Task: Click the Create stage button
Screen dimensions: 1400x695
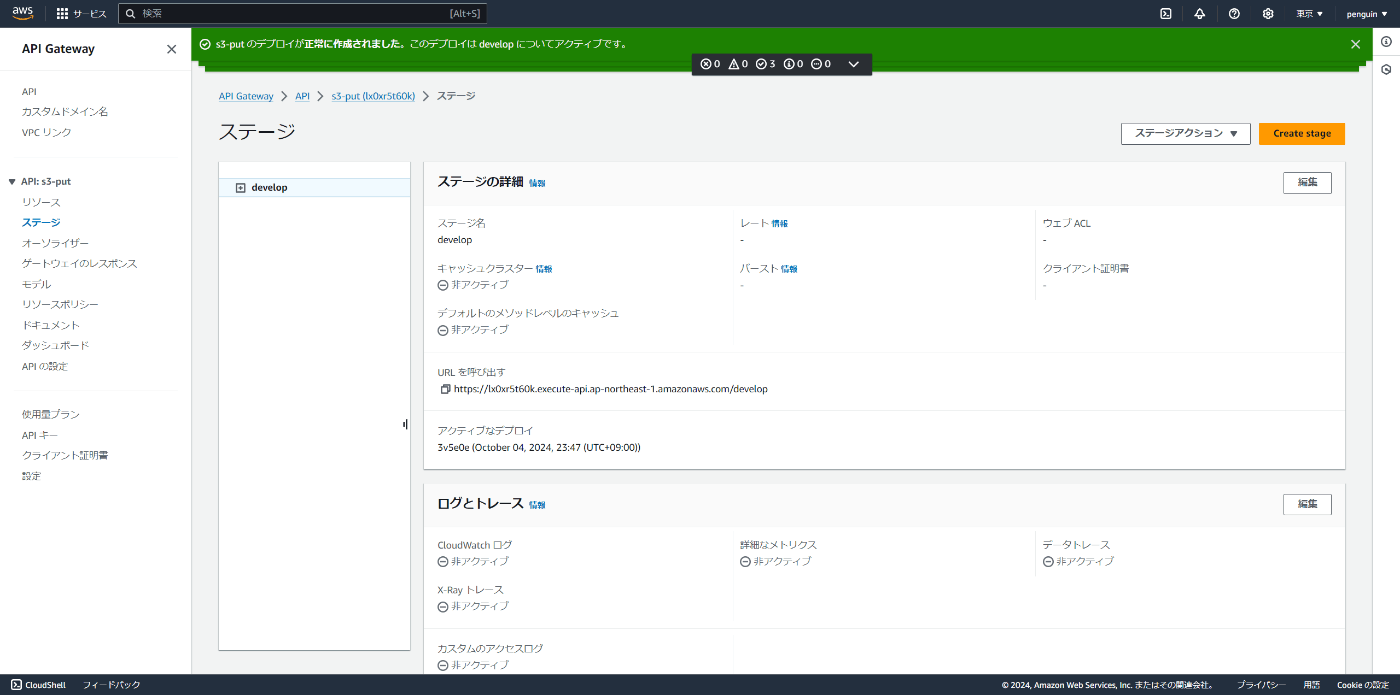Action: pyautogui.click(x=1302, y=134)
